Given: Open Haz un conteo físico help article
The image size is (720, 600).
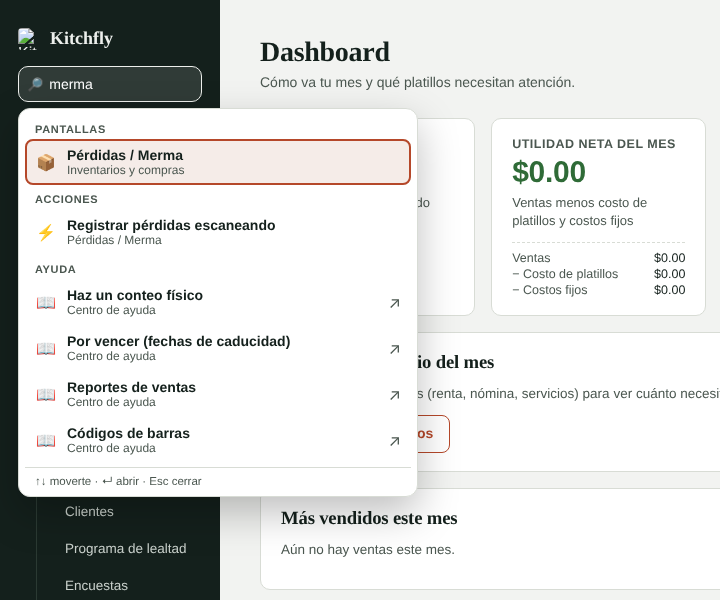Looking at the screenshot, I should 218,303.
